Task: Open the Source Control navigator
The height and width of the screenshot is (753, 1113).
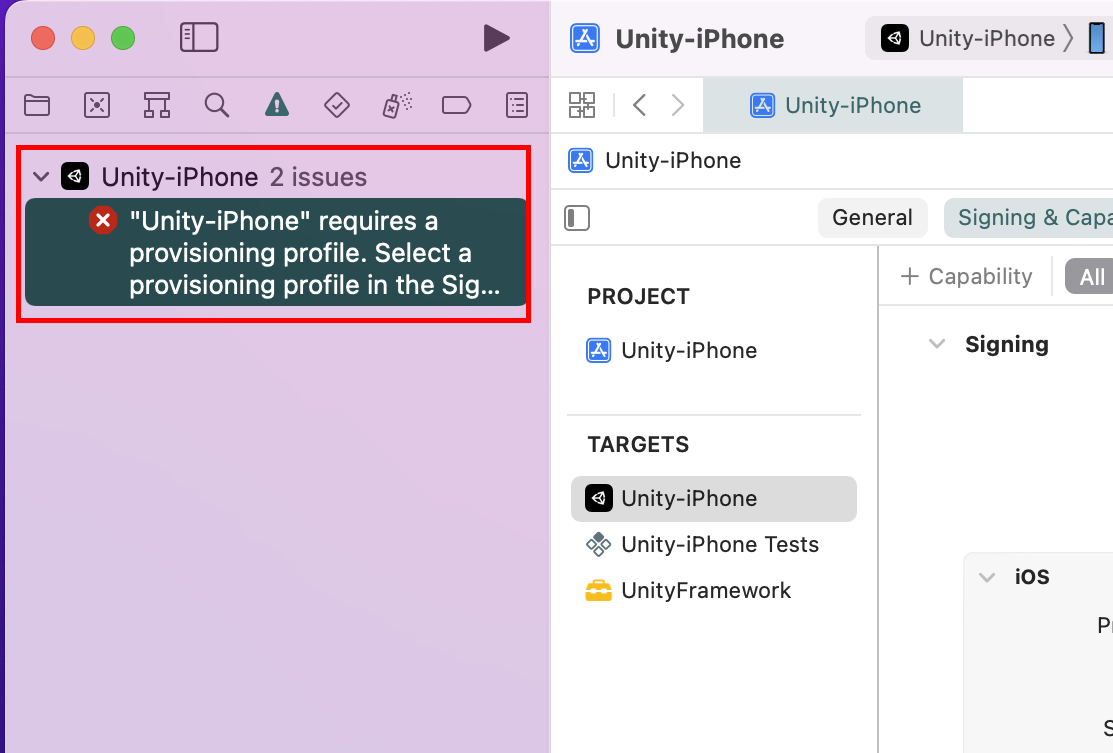Action: [x=97, y=106]
